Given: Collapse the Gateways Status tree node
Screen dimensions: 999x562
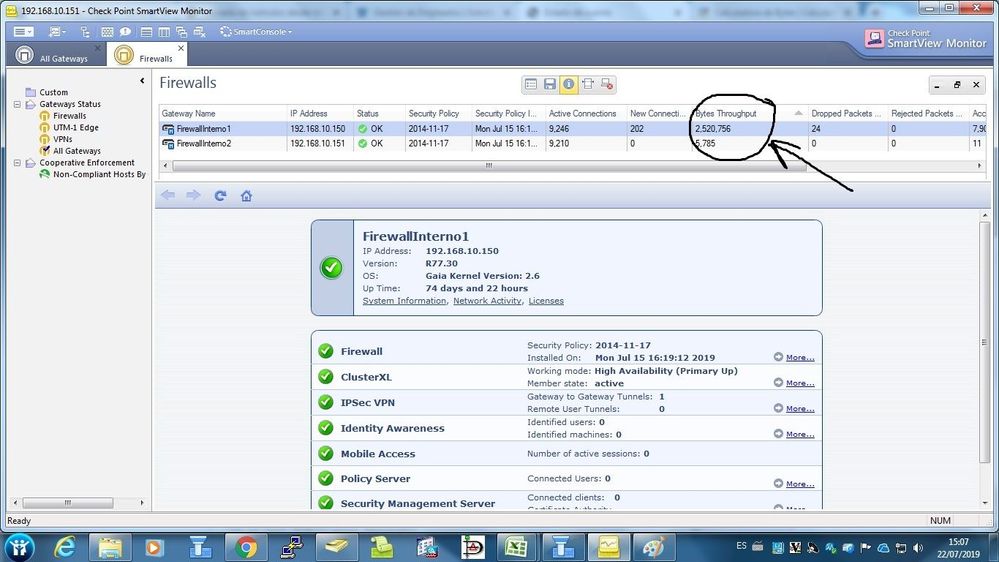Looking at the screenshot, I should (x=17, y=104).
